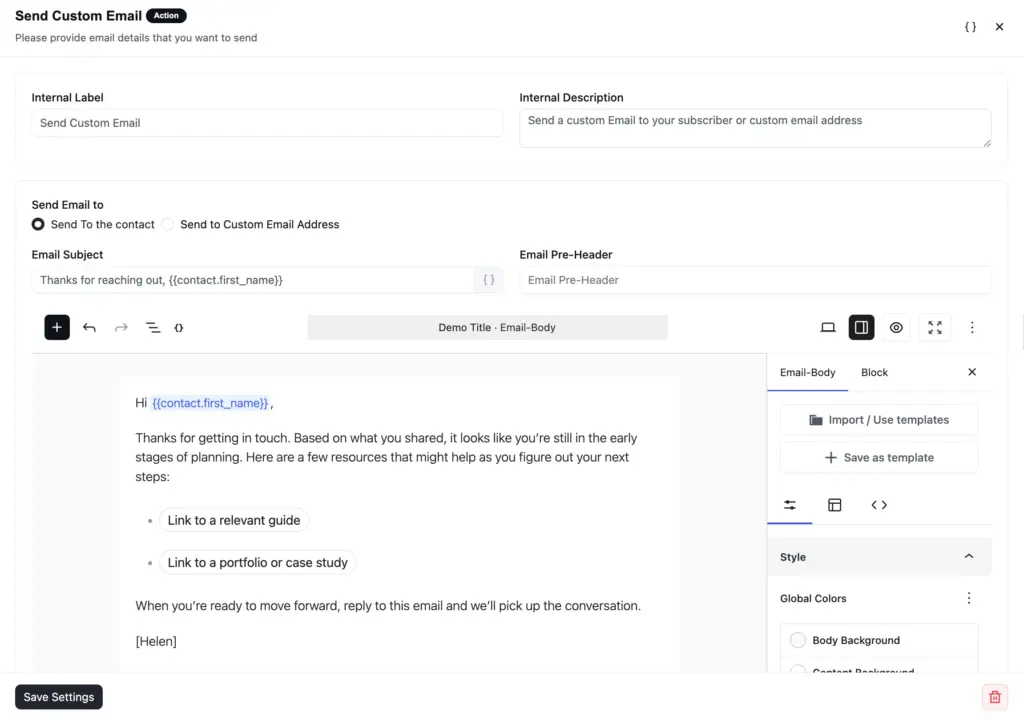The width and height of the screenshot is (1024, 721).
Task: Open the Demo Title Email-Body command bar
Action: (x=487, y=327)
